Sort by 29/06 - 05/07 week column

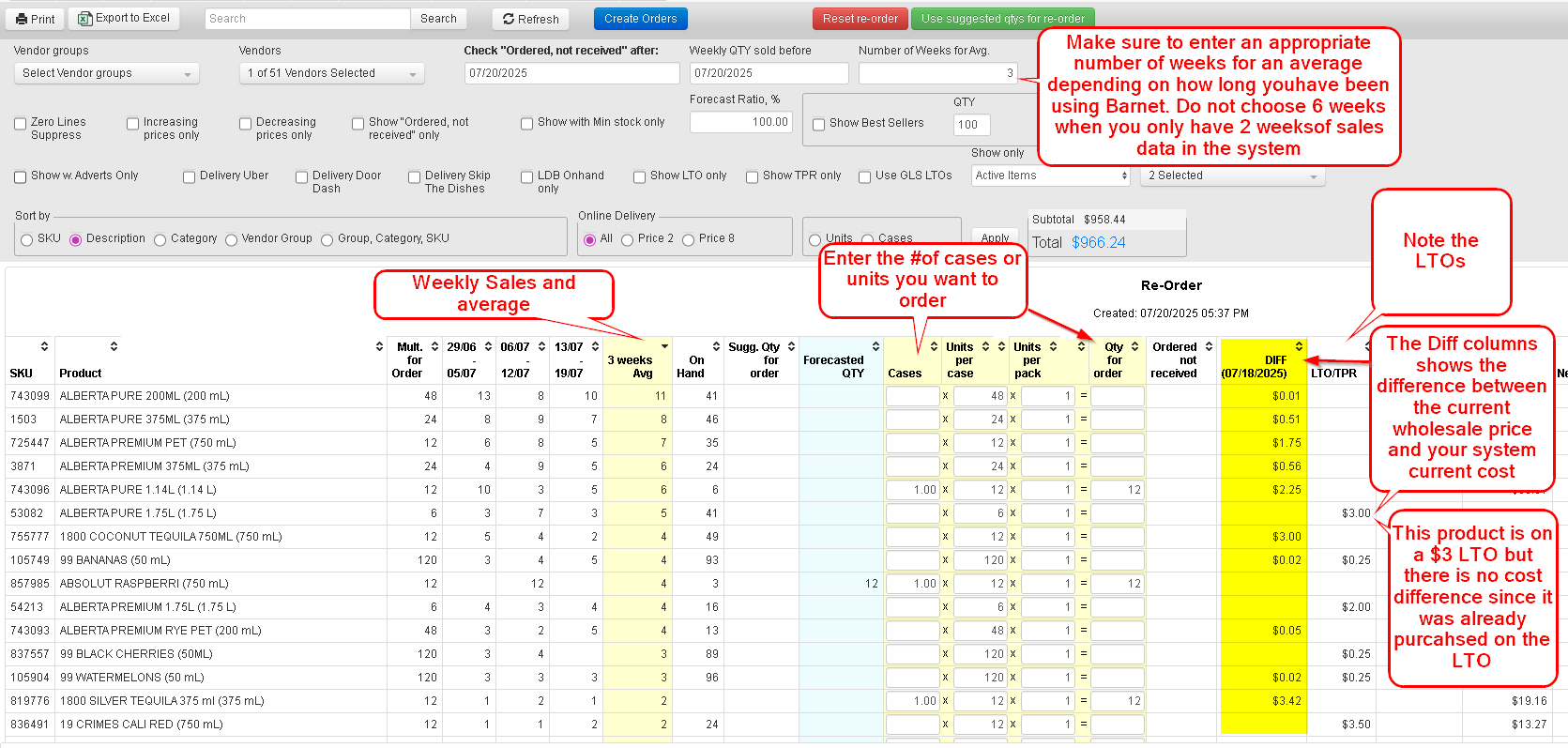click(488, 346)
